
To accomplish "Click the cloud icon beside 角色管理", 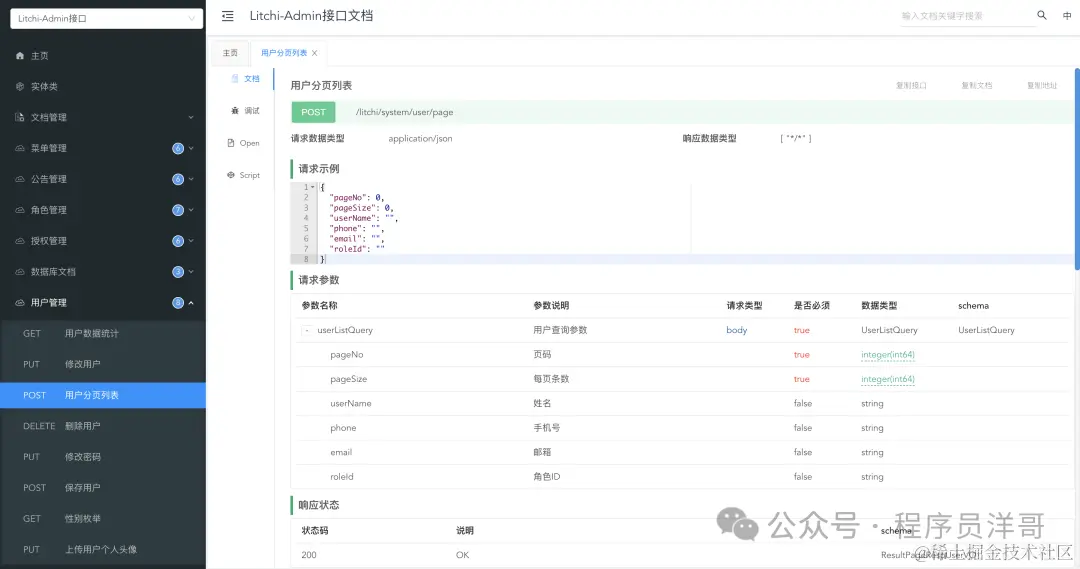I will pos(20,210).
